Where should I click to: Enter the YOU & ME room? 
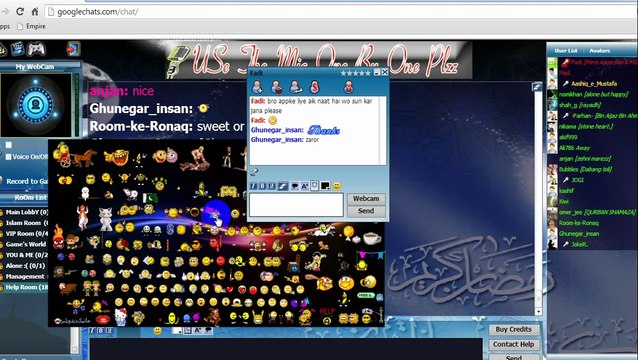(26, 255)
